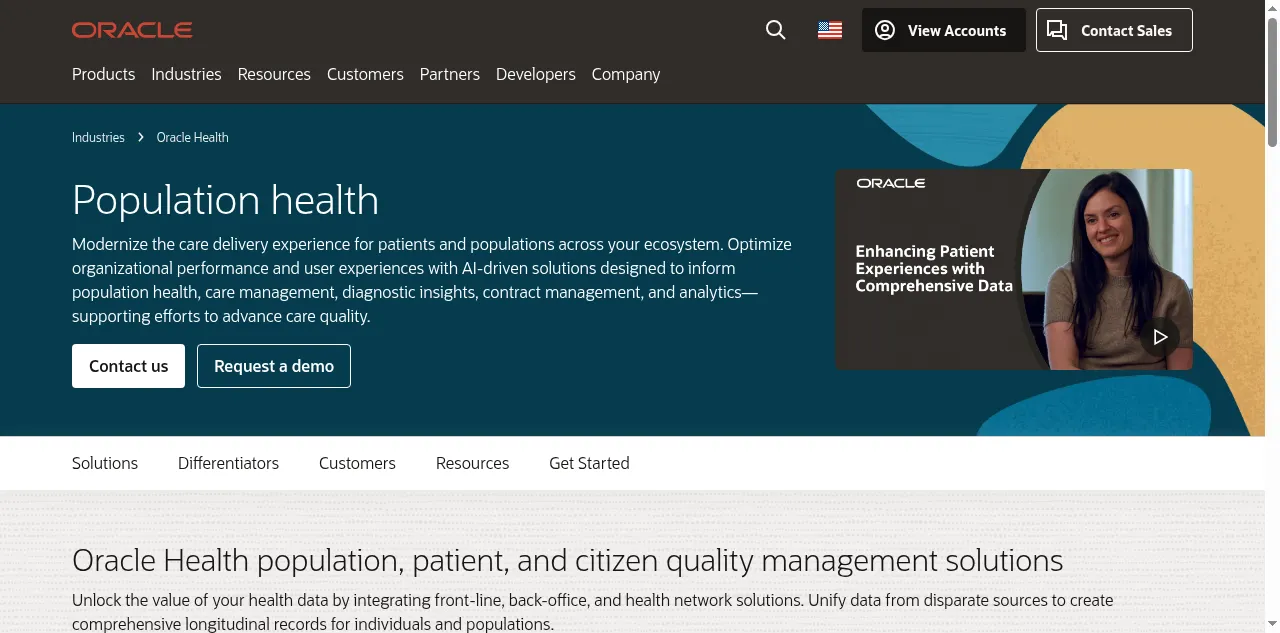The image size is (1280, 633).
Task: Click the scrollbar down arrow
Action: [x=1272, y=625]
